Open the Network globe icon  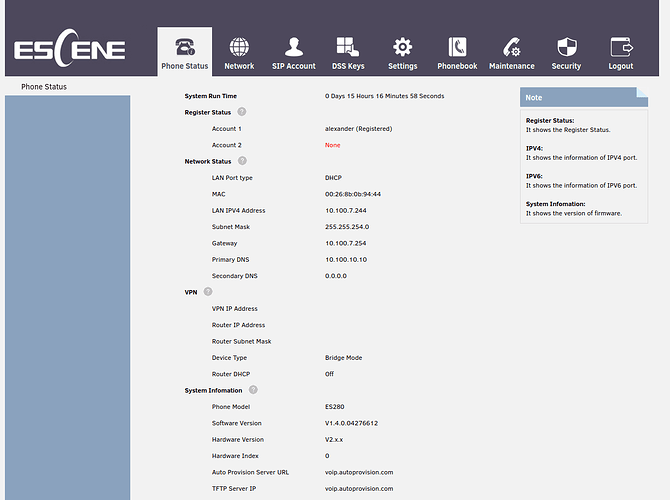(x=239, y=47)
